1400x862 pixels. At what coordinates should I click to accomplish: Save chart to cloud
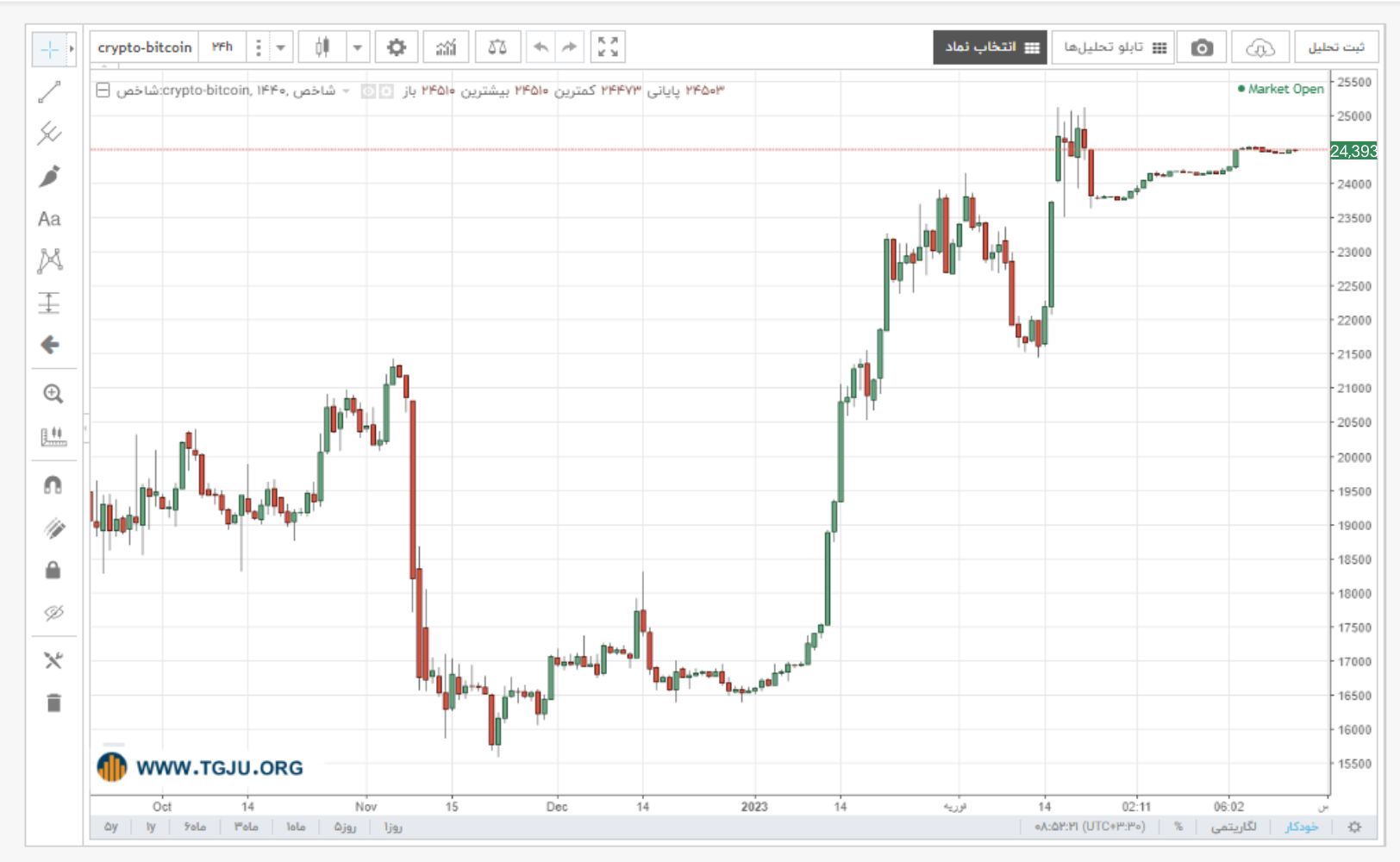point(1259,47)
